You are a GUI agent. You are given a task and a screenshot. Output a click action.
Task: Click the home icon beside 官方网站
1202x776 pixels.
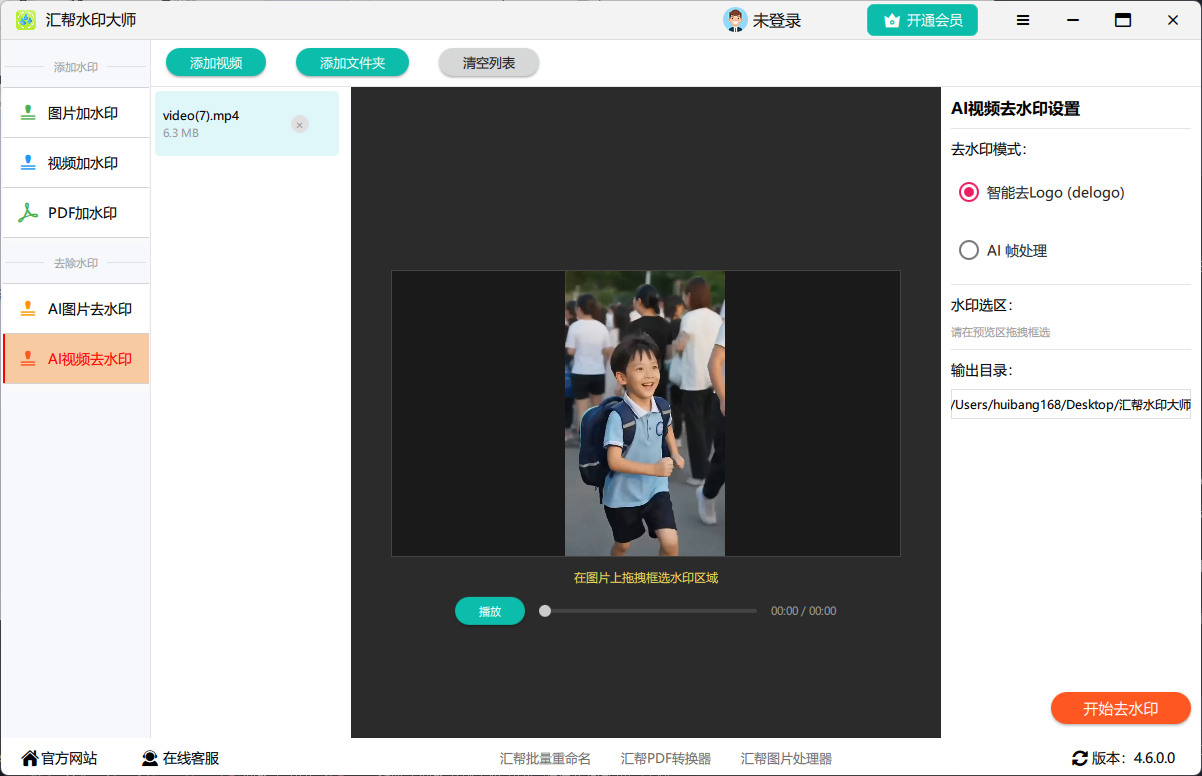click(30, 758)
